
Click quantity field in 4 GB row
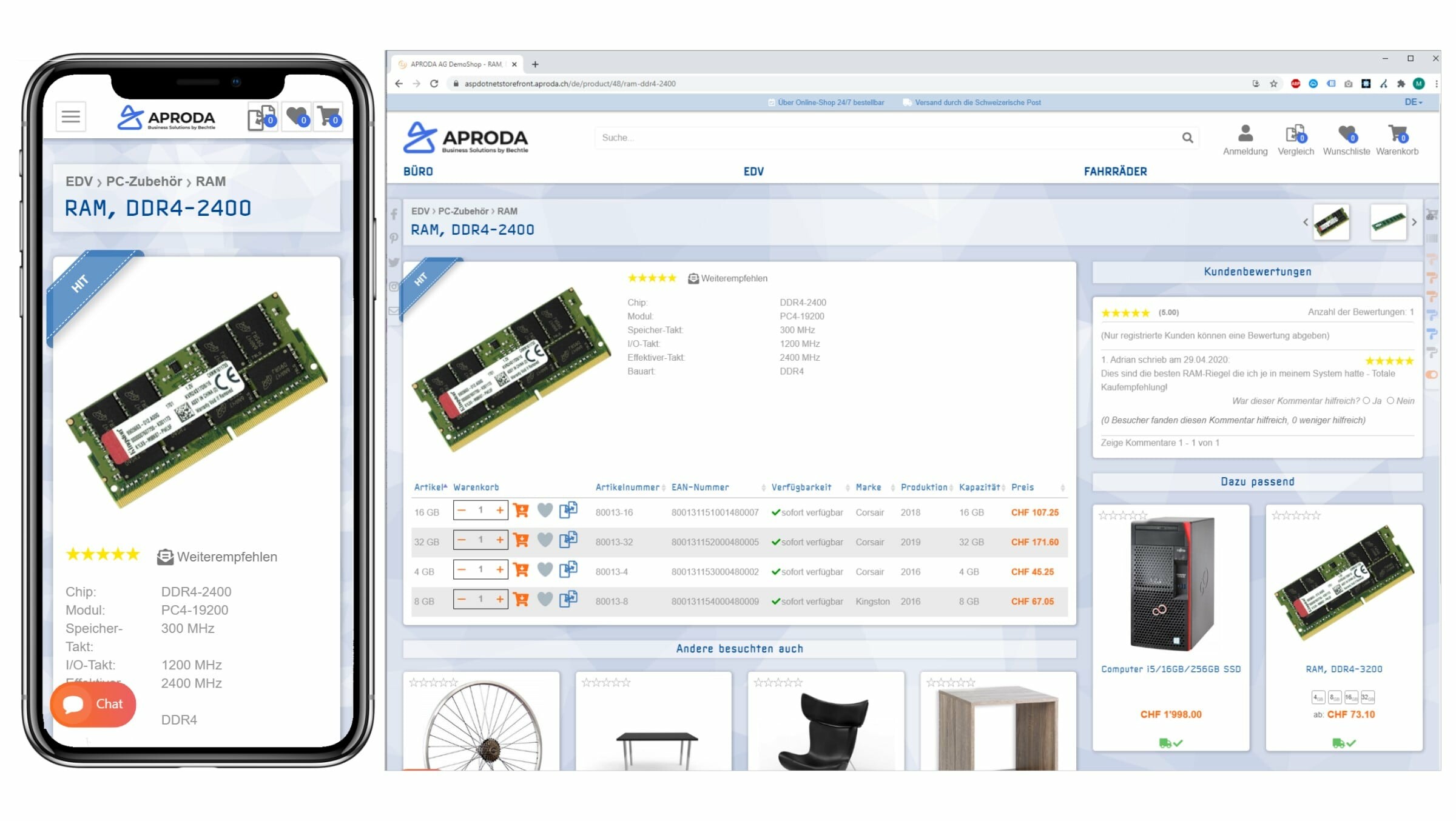(480, 569)
